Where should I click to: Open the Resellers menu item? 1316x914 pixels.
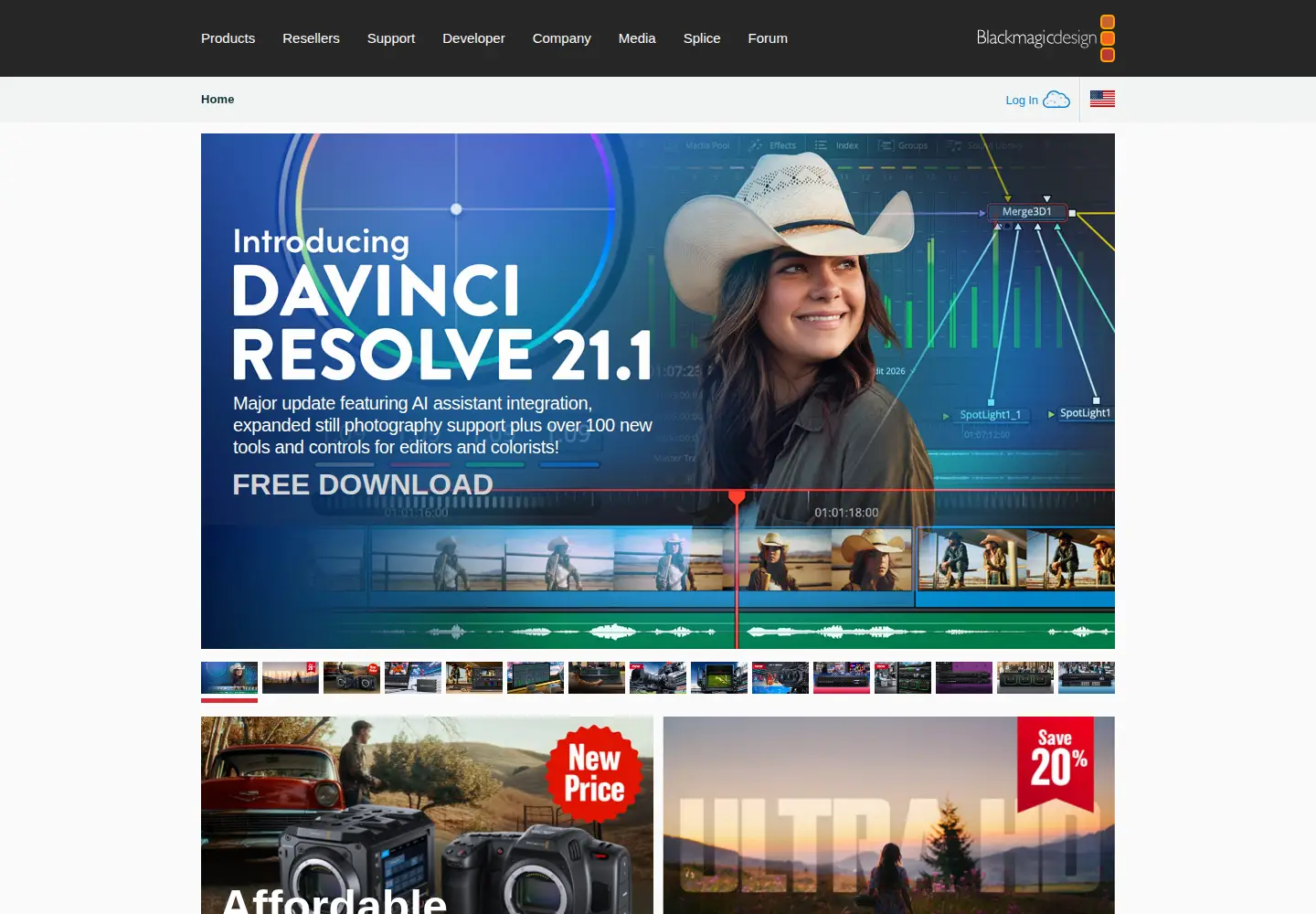click(311, 38)
